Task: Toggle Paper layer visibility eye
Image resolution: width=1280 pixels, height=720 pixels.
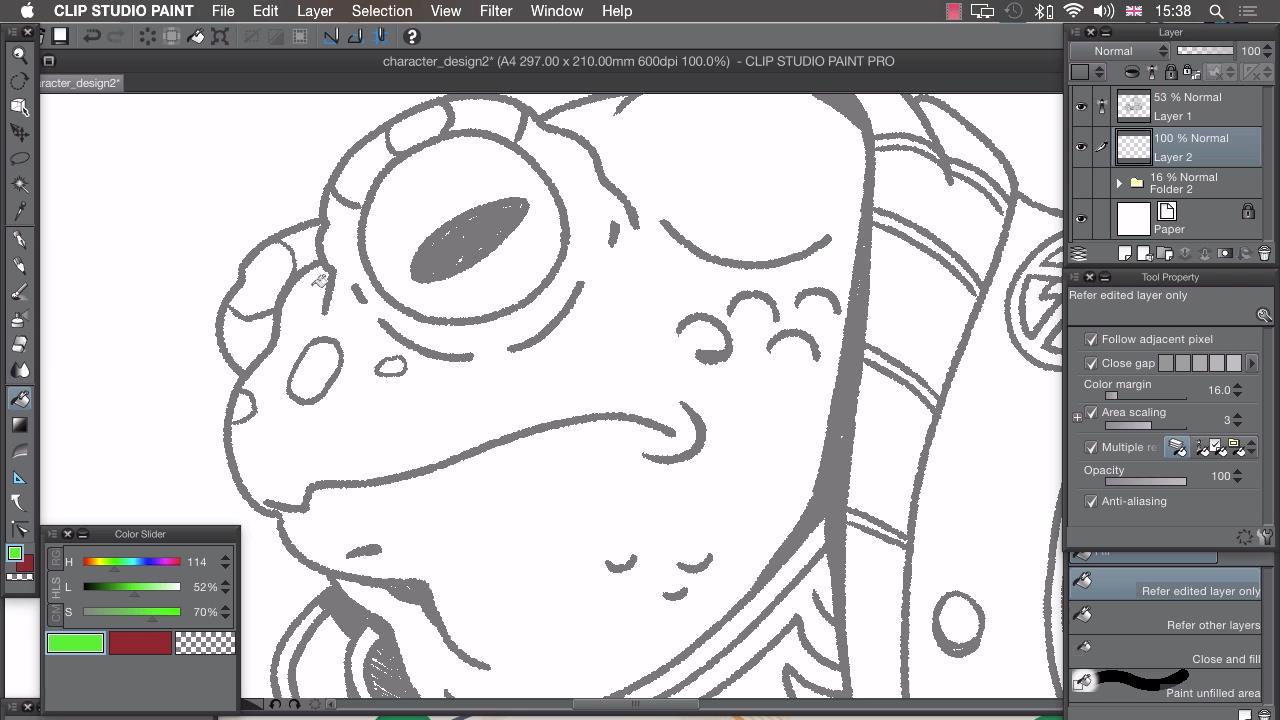Action: point(1080,219)
